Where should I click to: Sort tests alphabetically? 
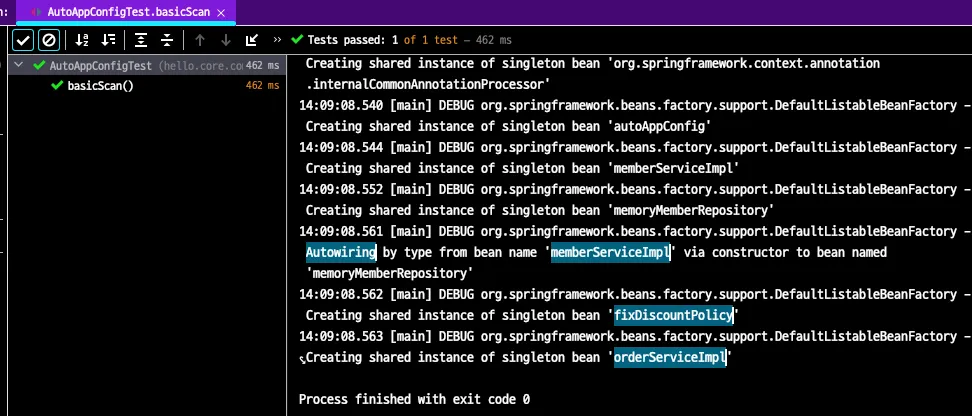click(82, 40)
